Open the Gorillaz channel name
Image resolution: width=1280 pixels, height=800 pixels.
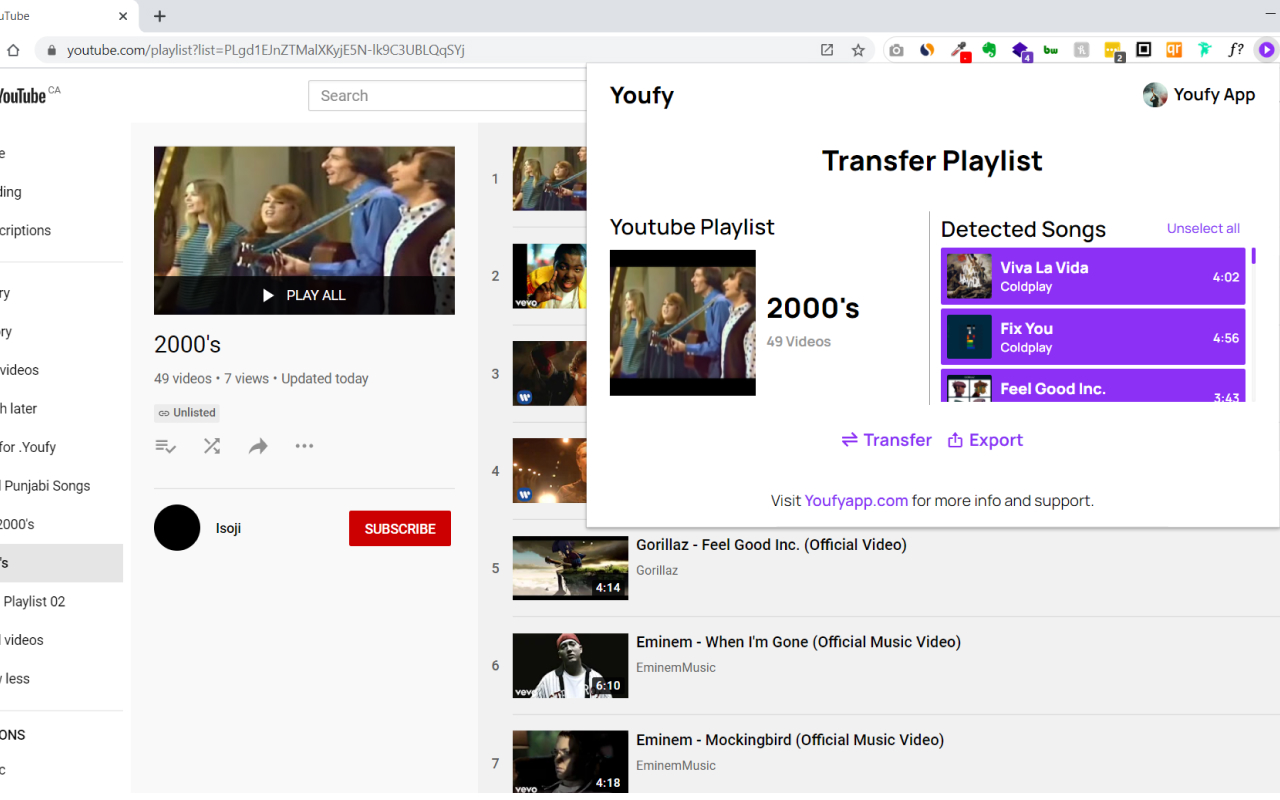(657, 570)
